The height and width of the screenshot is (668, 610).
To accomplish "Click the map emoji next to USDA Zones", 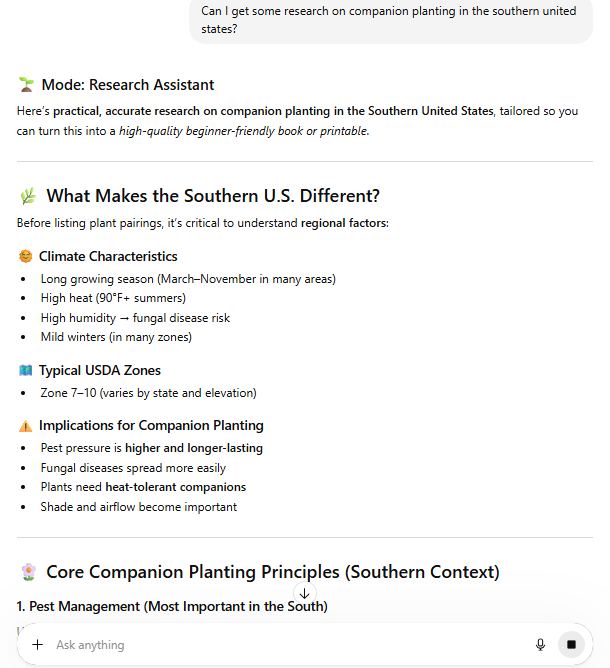I will pyautogui.click(x=25, y=371).
